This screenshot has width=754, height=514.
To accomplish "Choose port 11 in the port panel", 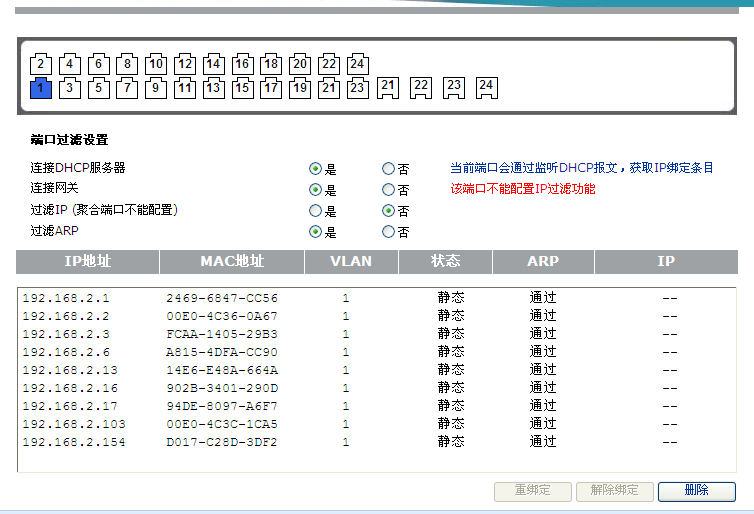I will coord(185,88).
